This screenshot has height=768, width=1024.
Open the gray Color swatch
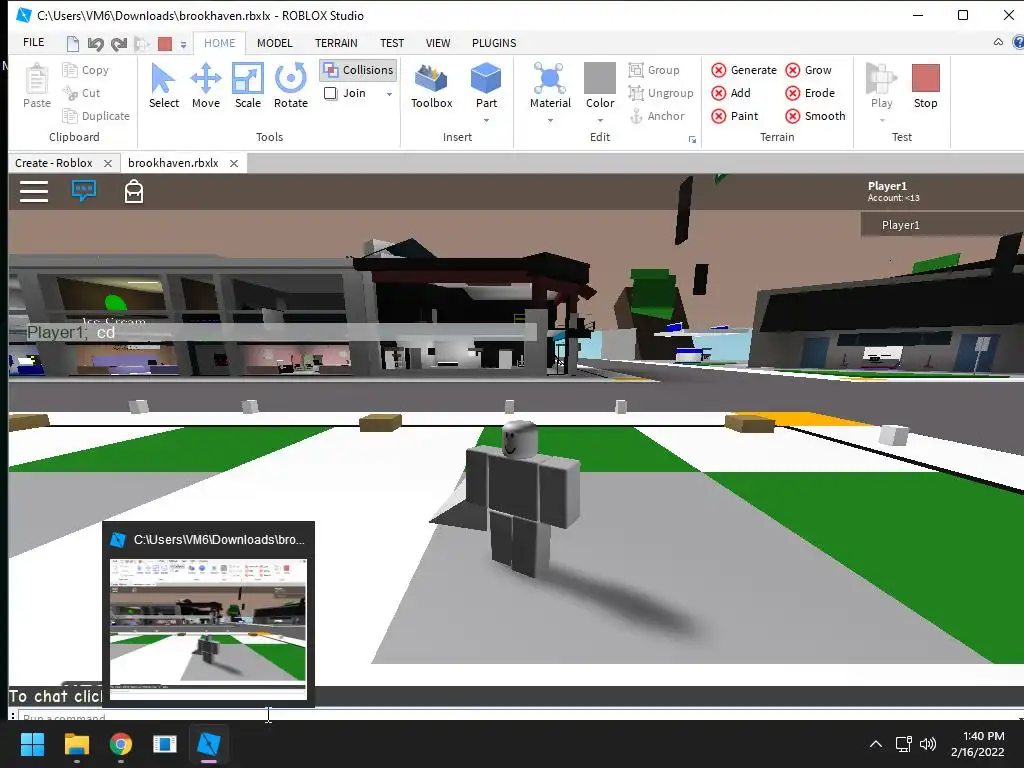pos(600,78)
